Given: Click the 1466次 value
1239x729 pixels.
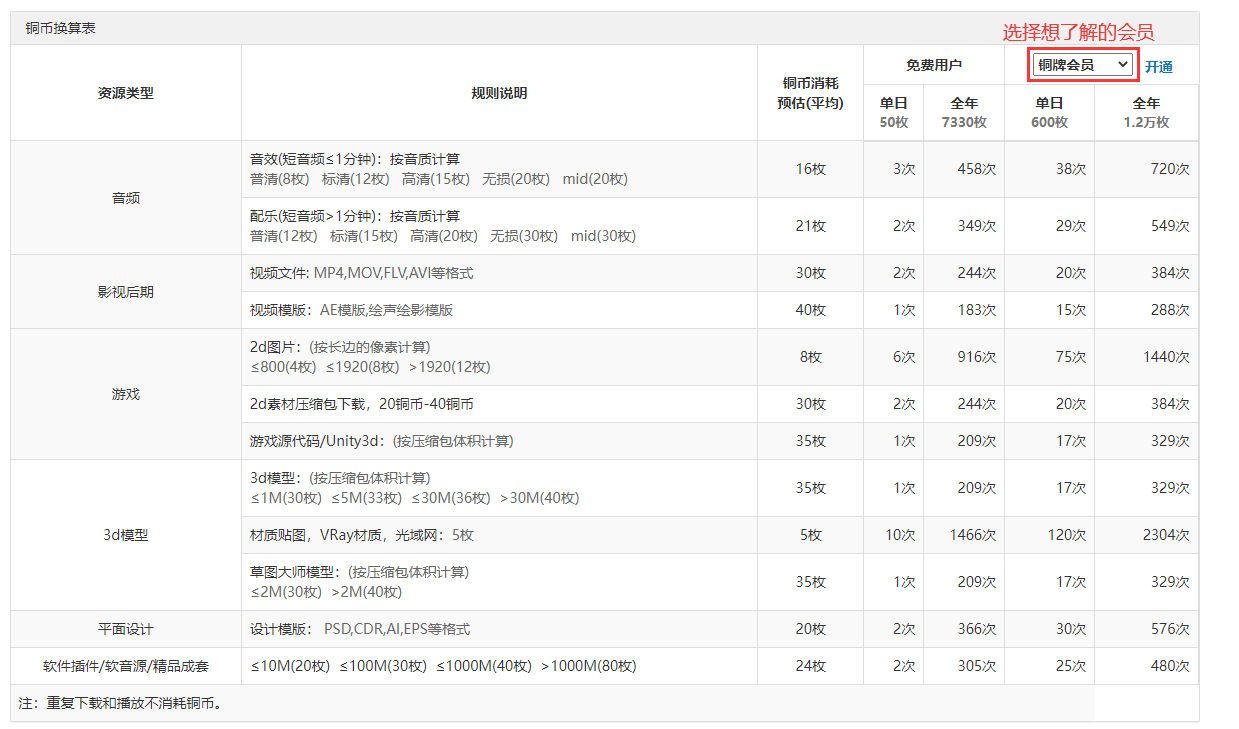Looking at the screenshot, I should coord(972,535).
